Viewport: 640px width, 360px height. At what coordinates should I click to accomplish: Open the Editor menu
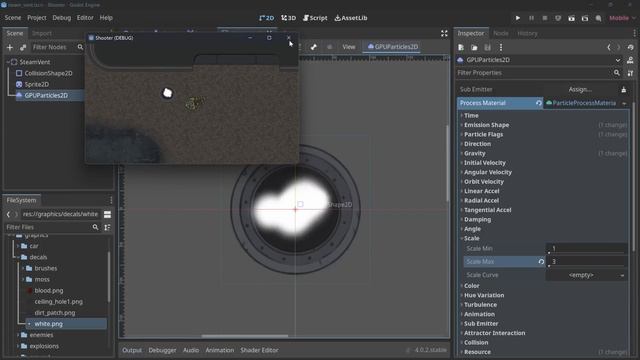[85, 18]
